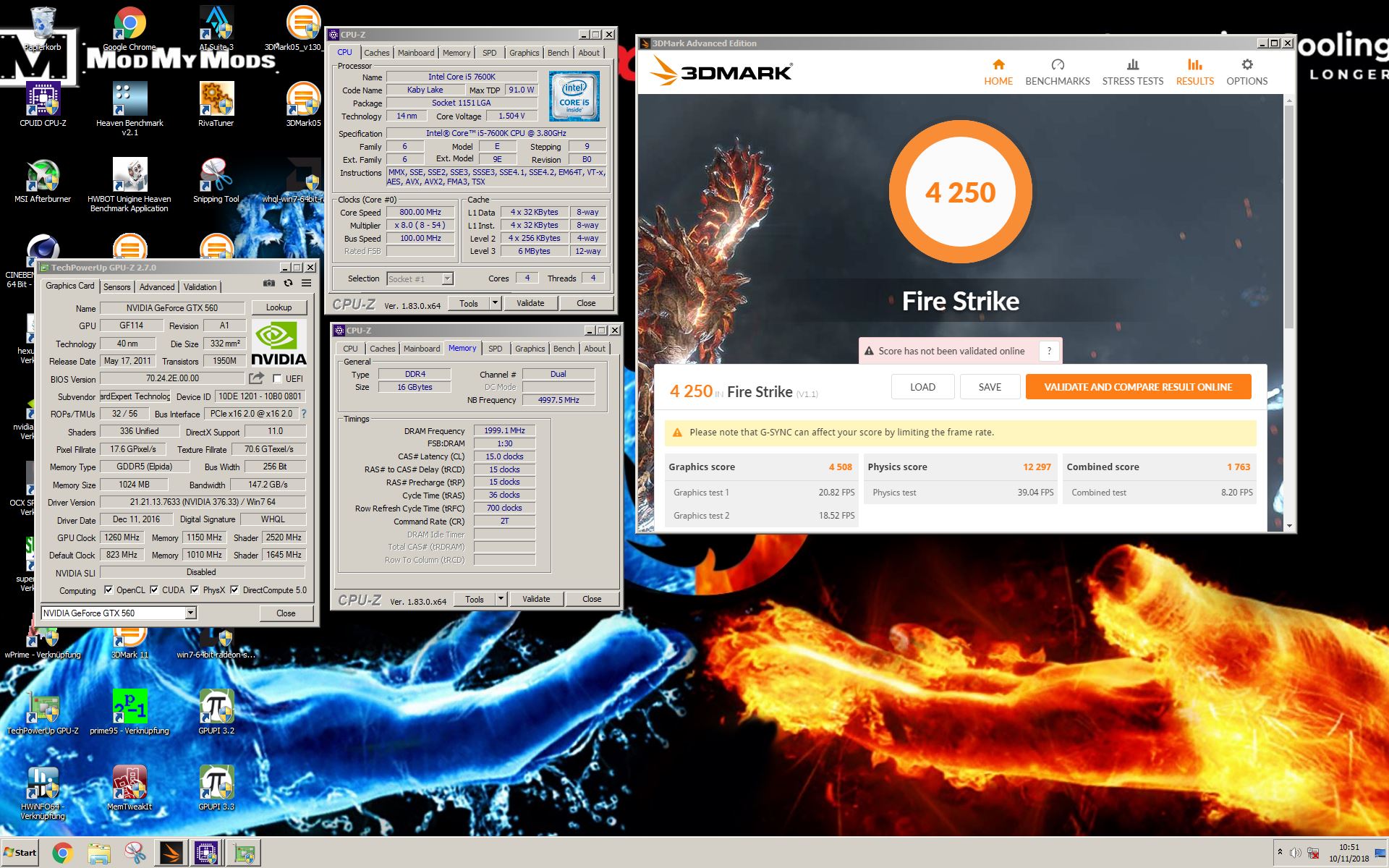Expand Tools dropdown arrow in lower CPU-Z
Viewport: 1389px width, 868px height.
tap(501, 599)
